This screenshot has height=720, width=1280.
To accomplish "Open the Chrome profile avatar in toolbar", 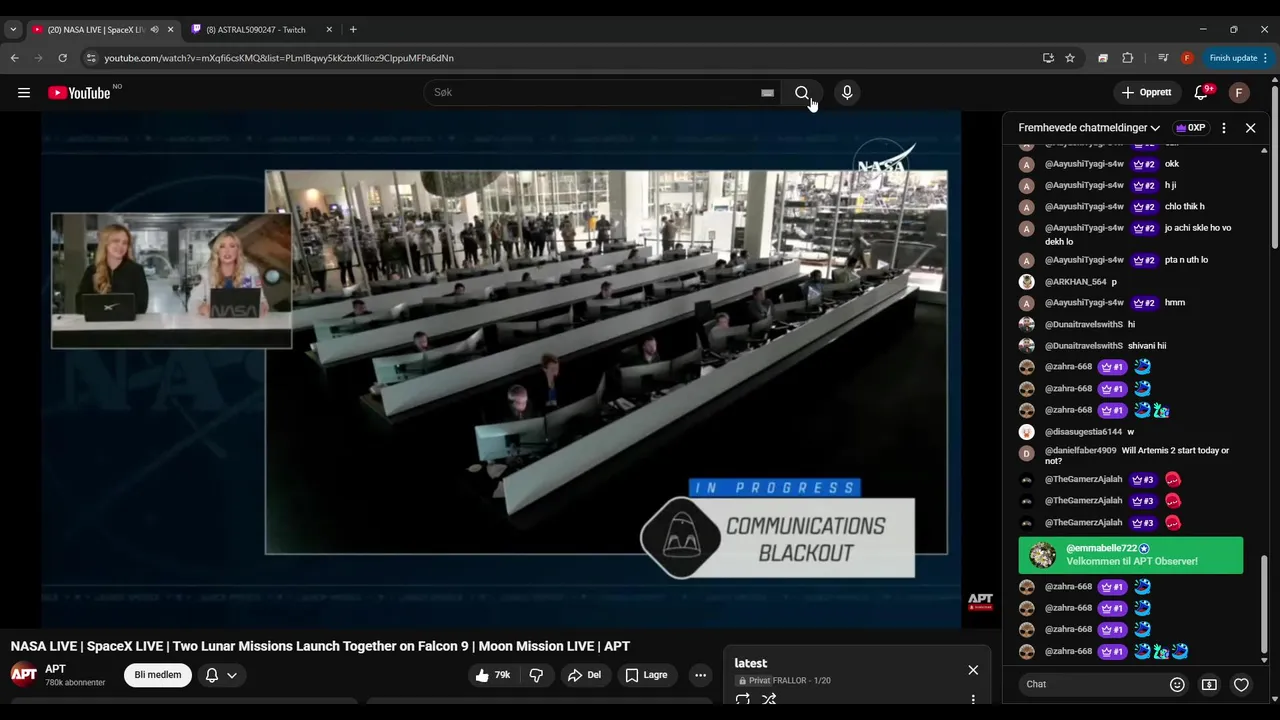I will pos(1187,58).
